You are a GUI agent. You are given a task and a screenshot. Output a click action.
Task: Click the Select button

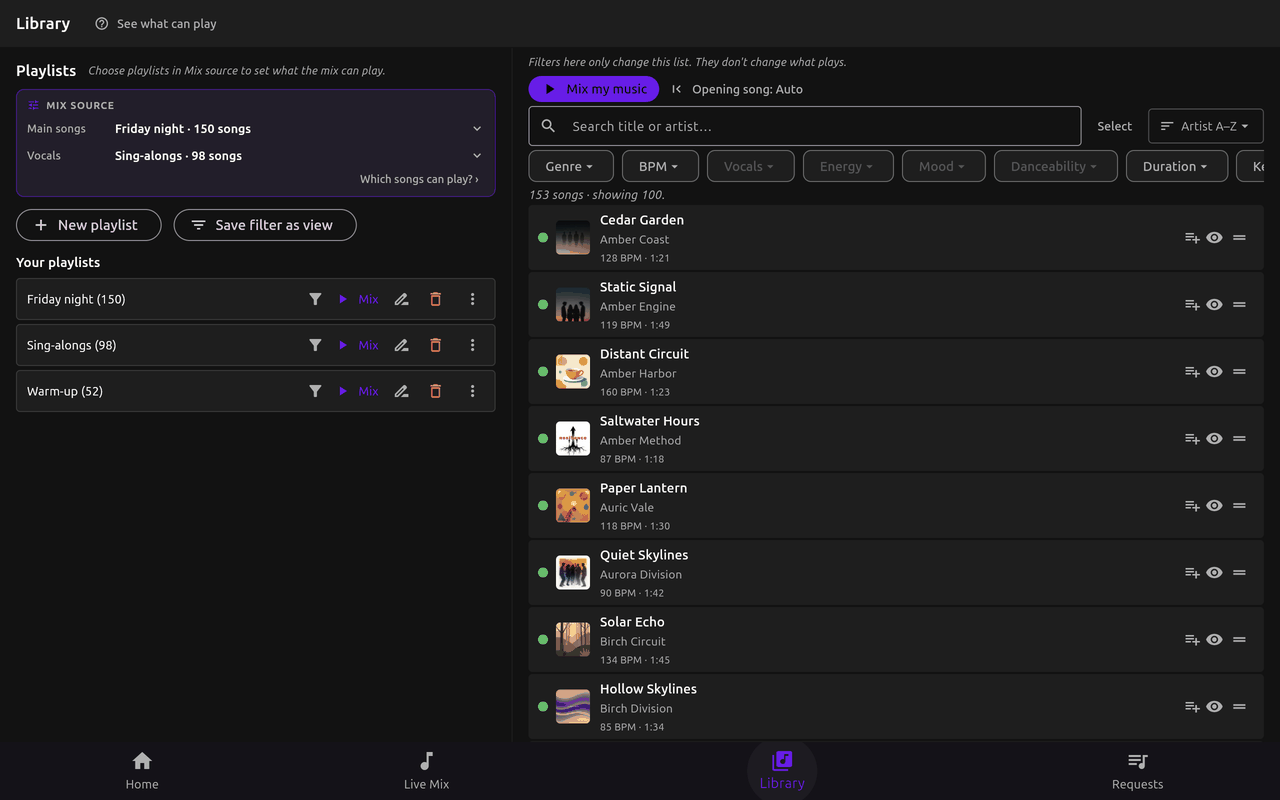[x=1115, y=126]
